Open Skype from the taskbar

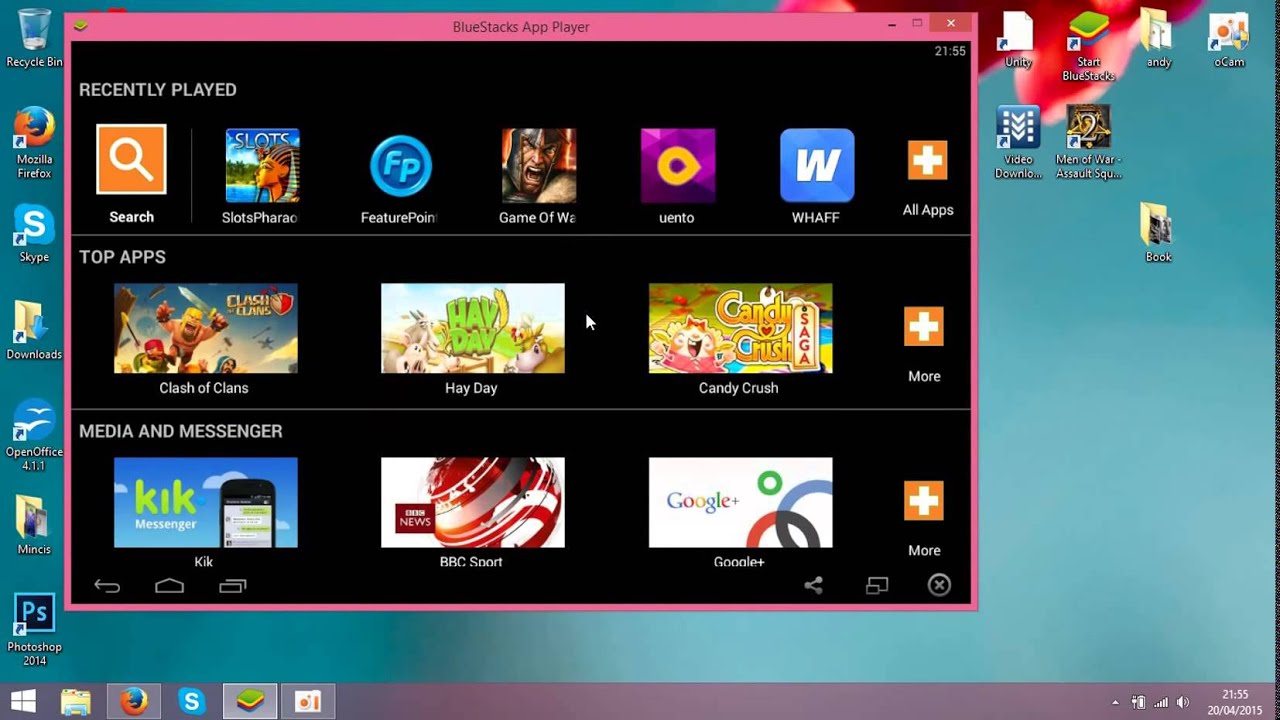[191, 702]
